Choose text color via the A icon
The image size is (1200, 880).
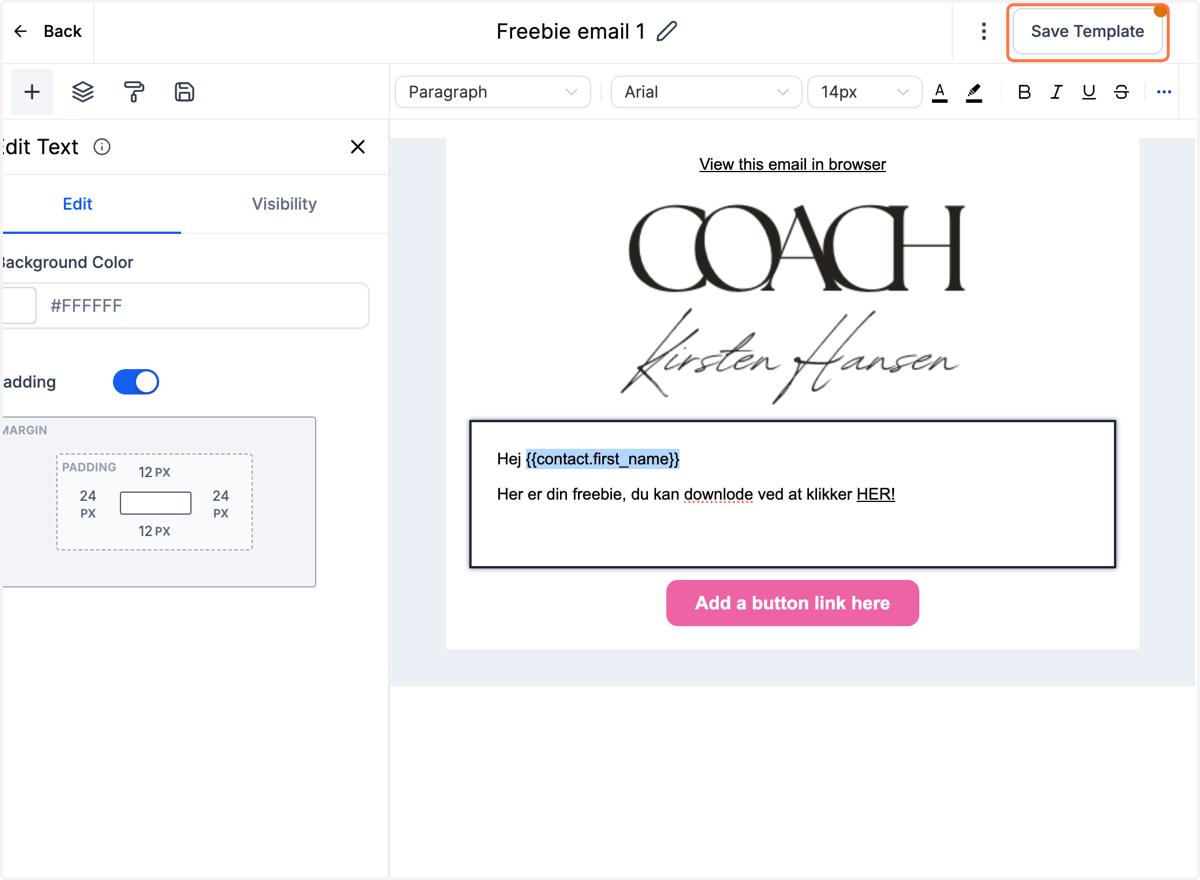(940, 92)
